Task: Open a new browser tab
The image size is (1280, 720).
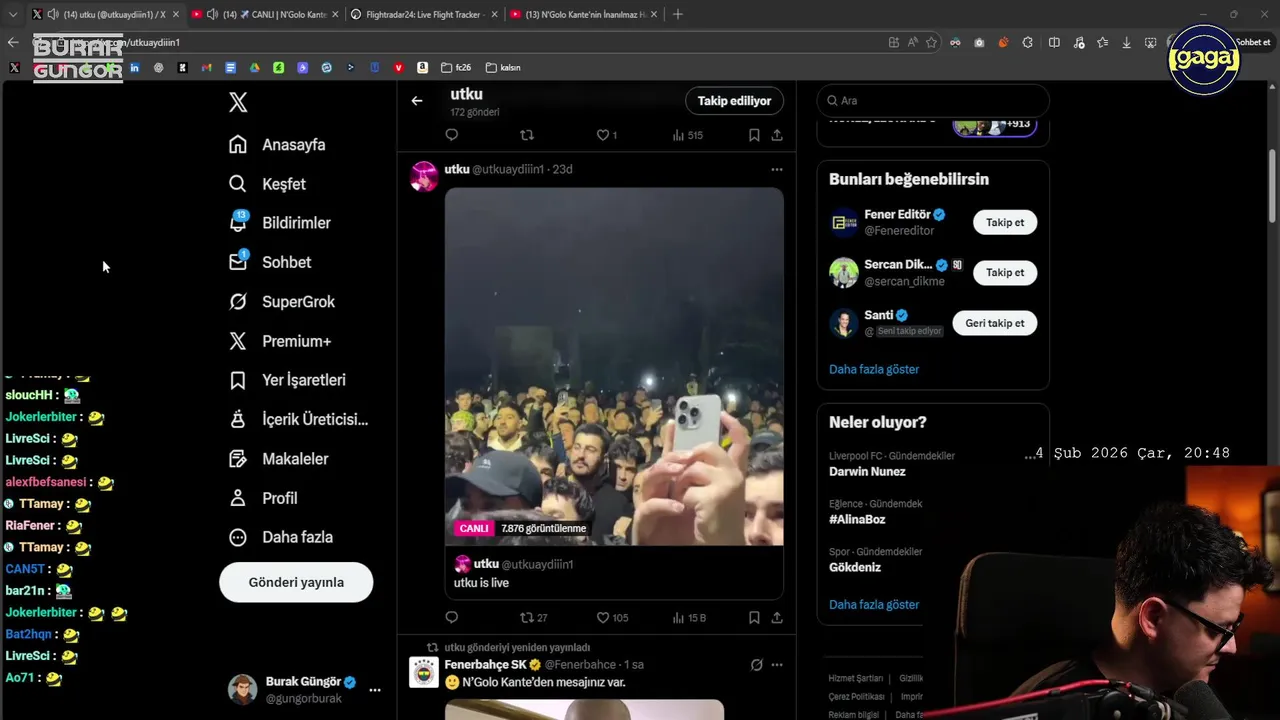Action: (x=678, y=14)
